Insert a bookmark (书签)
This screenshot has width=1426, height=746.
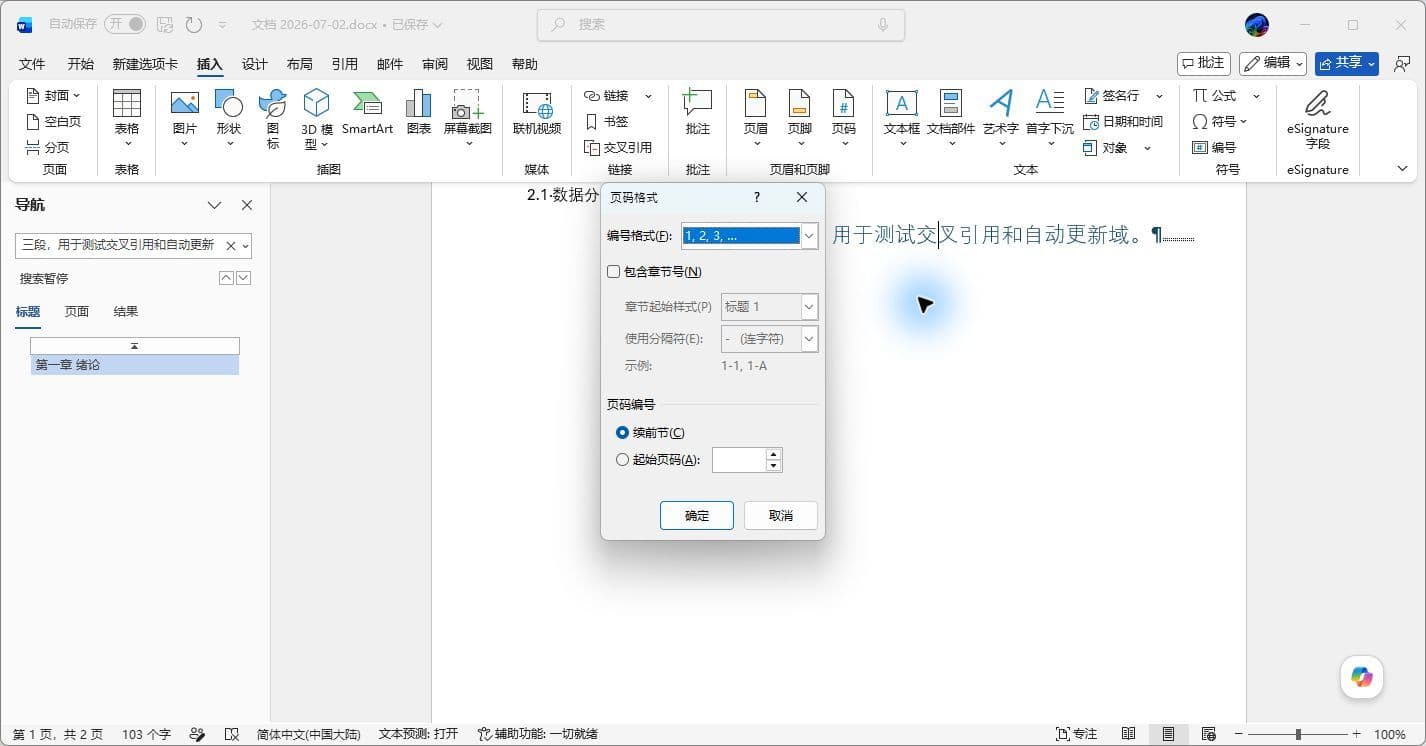click(x=608, y=121)
